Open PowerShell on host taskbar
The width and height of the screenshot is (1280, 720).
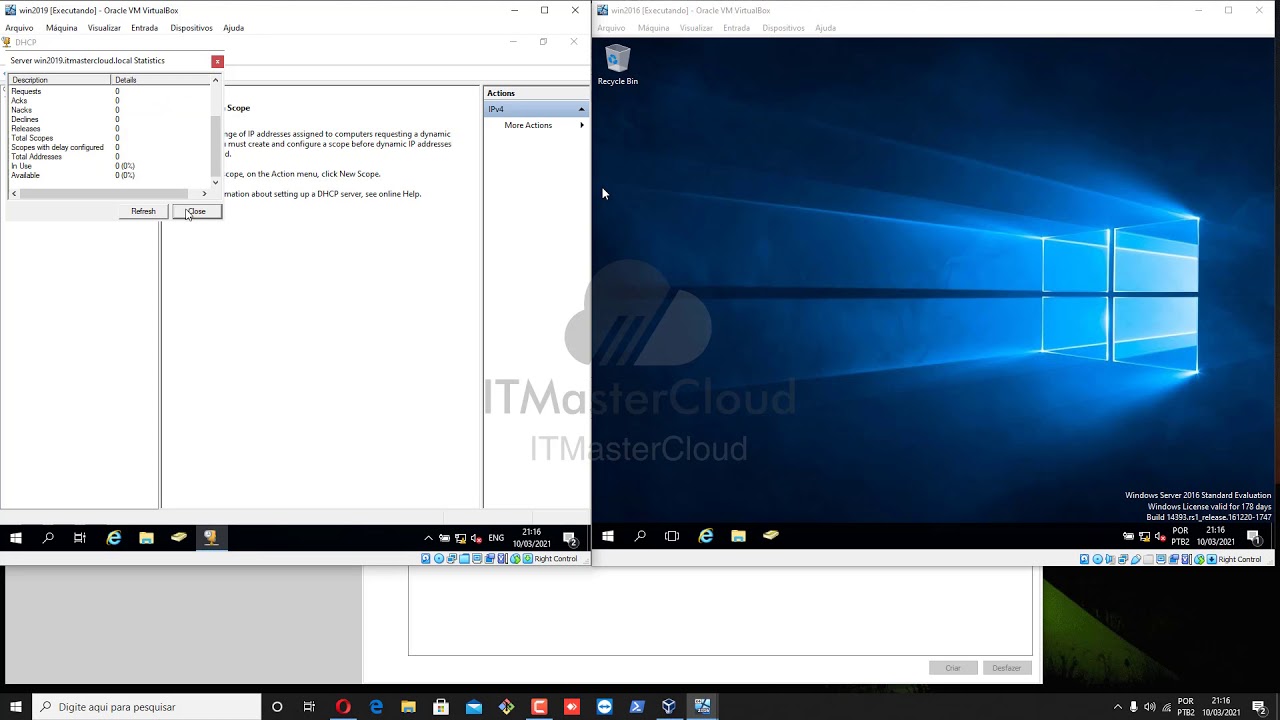[x=637, y=707]
